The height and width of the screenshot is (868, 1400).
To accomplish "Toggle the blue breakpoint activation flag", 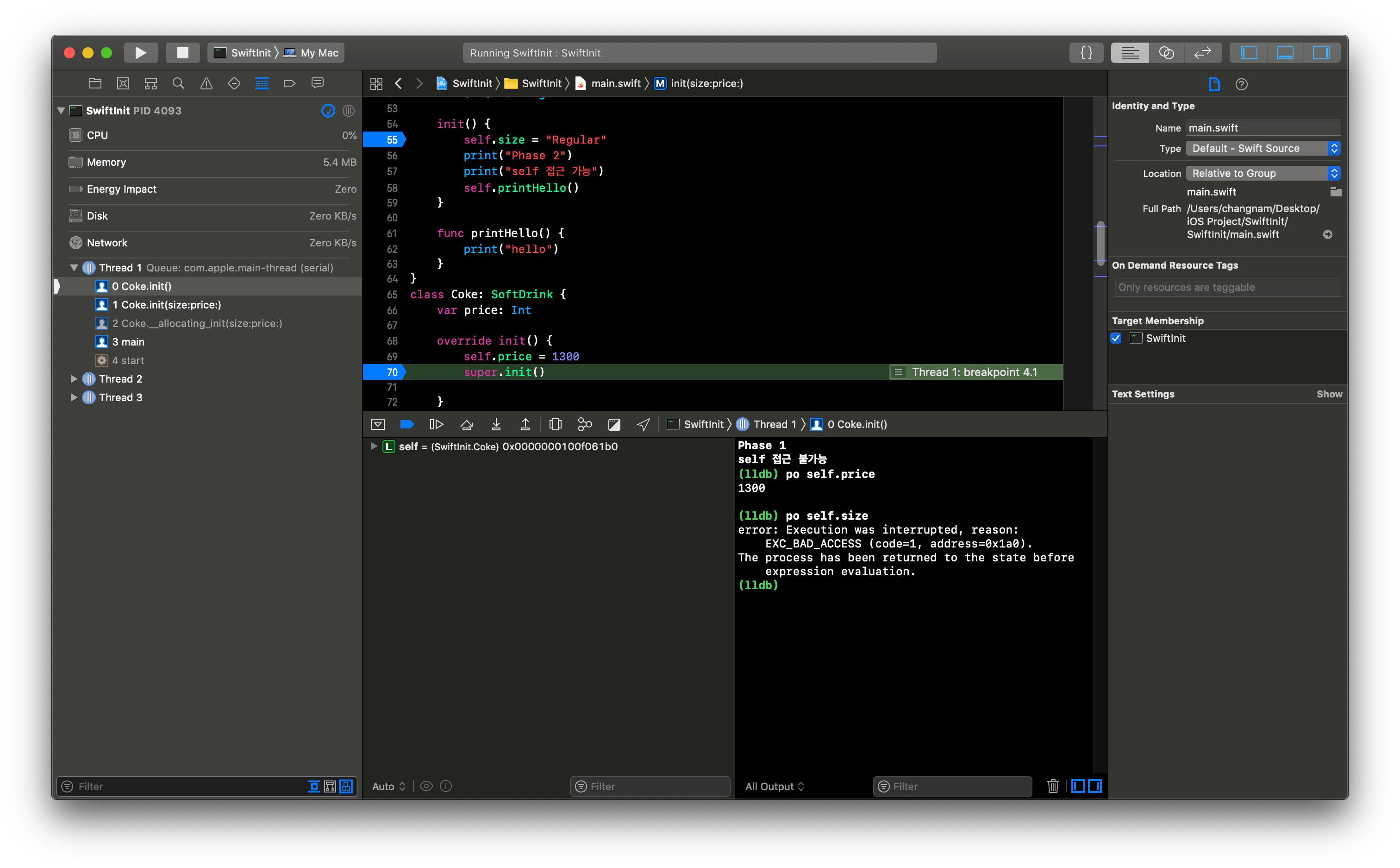I will 407,424.
